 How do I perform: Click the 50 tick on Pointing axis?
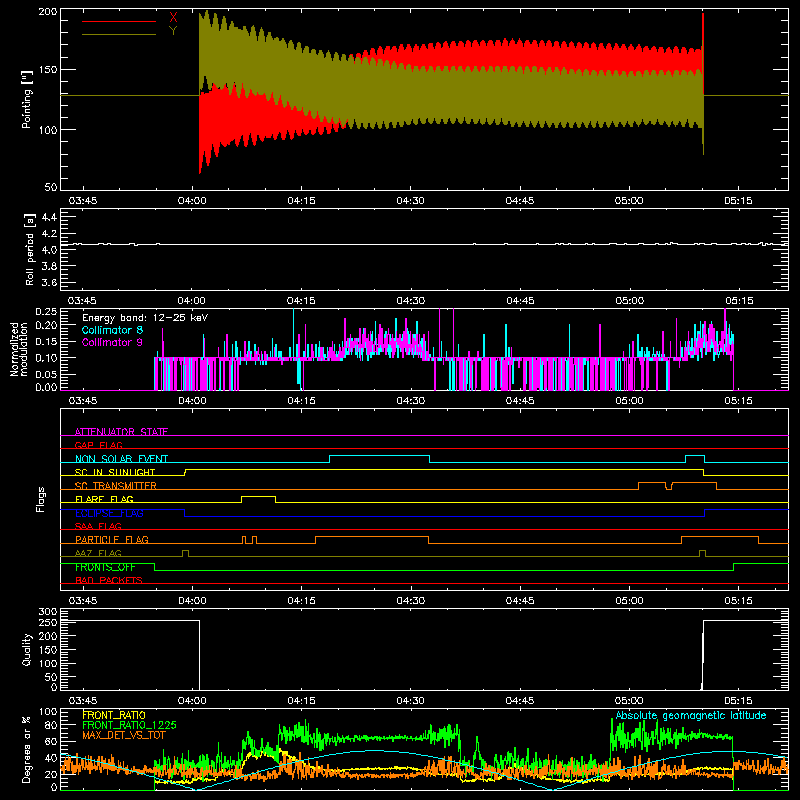pyautogui.click(x=51, y=187)
